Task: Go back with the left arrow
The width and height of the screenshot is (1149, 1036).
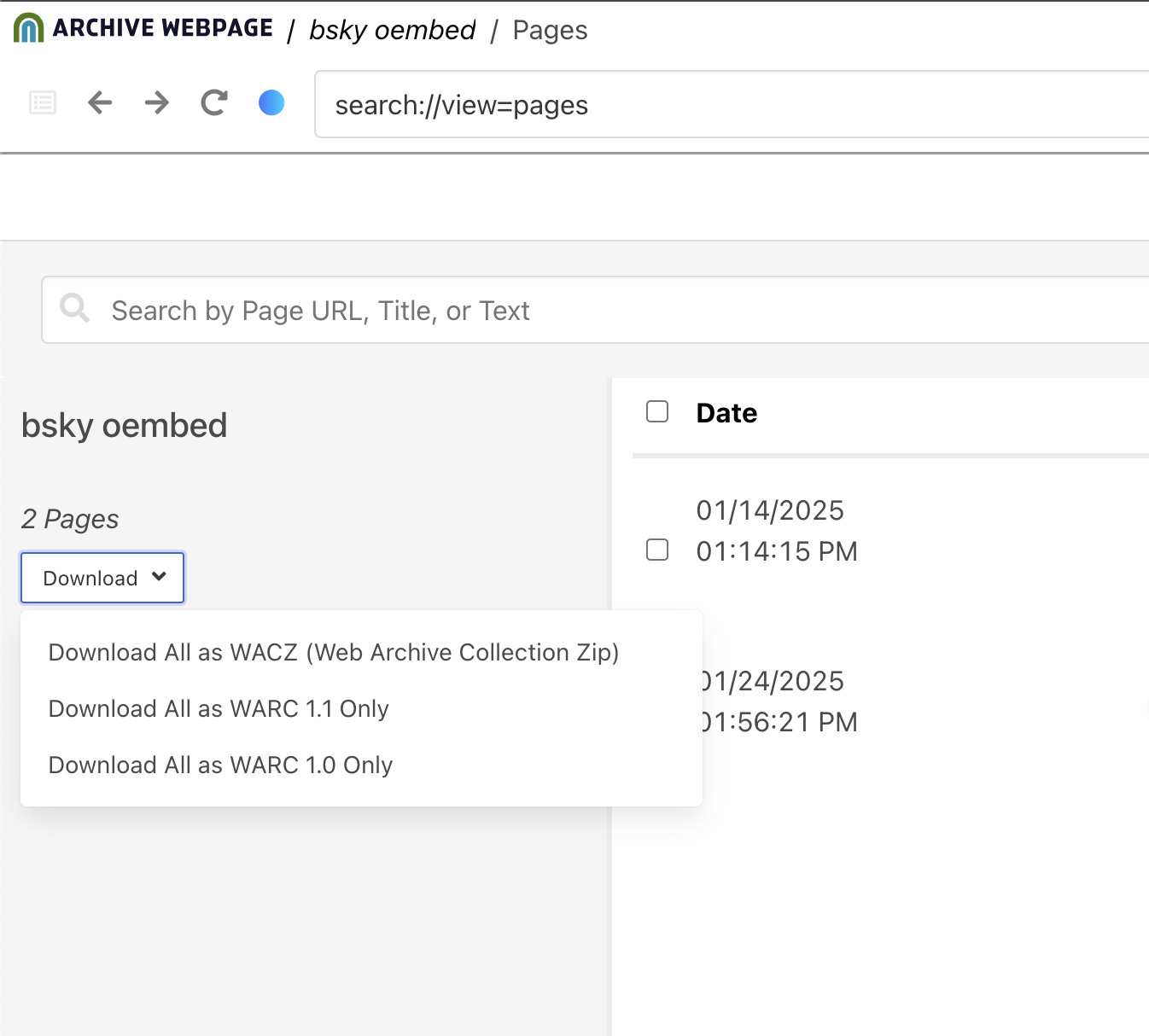Action: coord(100,103)
